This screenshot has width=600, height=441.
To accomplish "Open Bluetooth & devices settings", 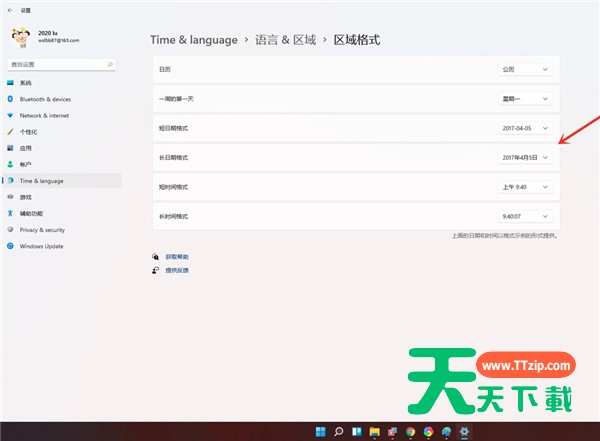I will (61, 99).
